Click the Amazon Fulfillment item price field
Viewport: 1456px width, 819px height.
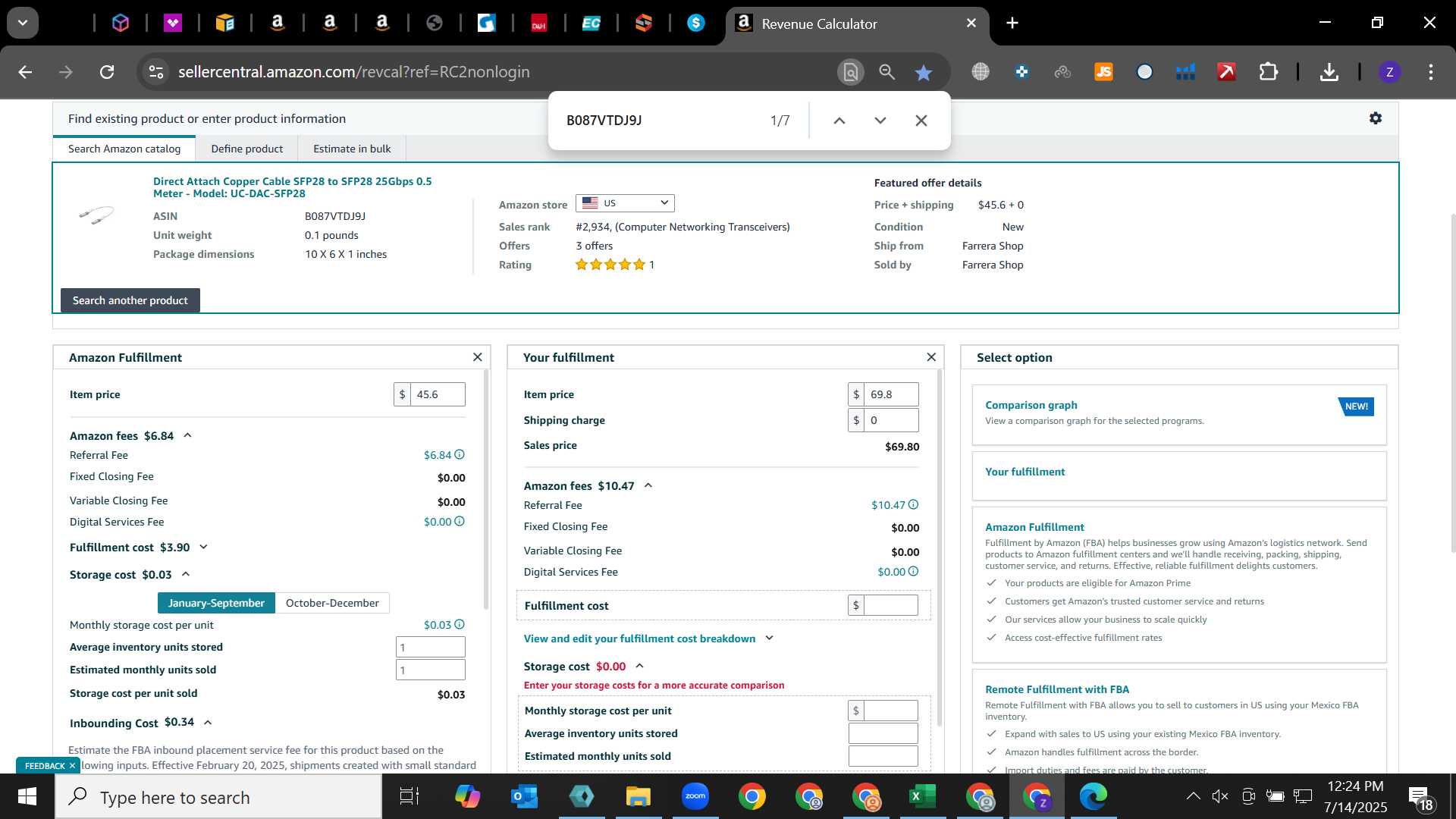coord(438,394)
